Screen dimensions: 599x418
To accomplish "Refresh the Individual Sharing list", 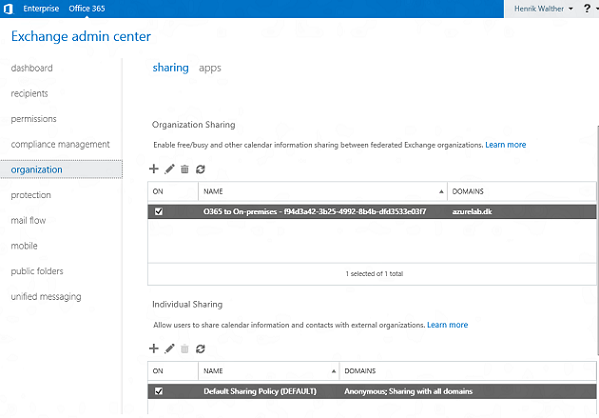I will click(201, 348).
